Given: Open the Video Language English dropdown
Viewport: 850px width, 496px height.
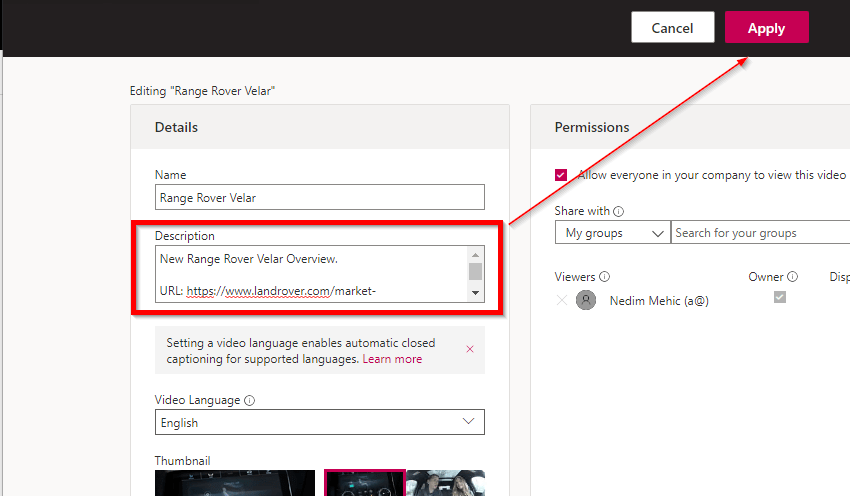Looking at the screenshot, I should tap(320, 422).
